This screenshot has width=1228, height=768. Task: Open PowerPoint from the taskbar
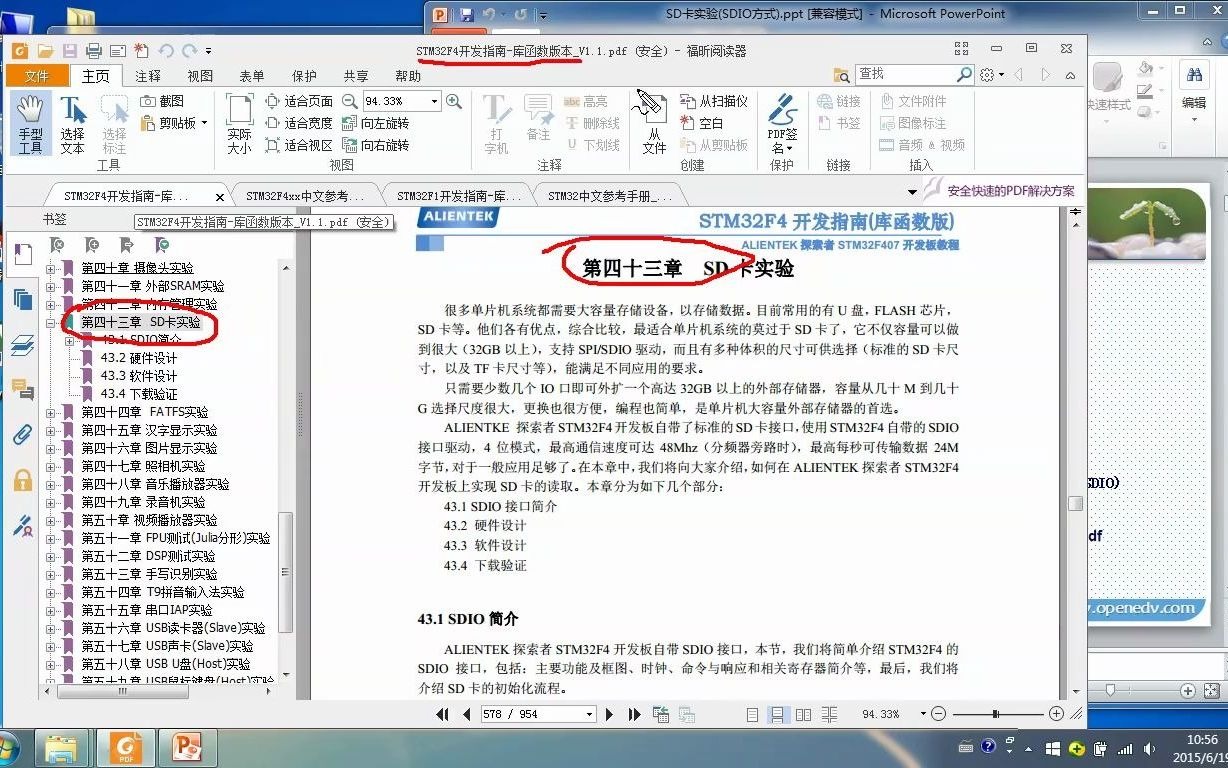pyautogui.click(x=187, y=746)
